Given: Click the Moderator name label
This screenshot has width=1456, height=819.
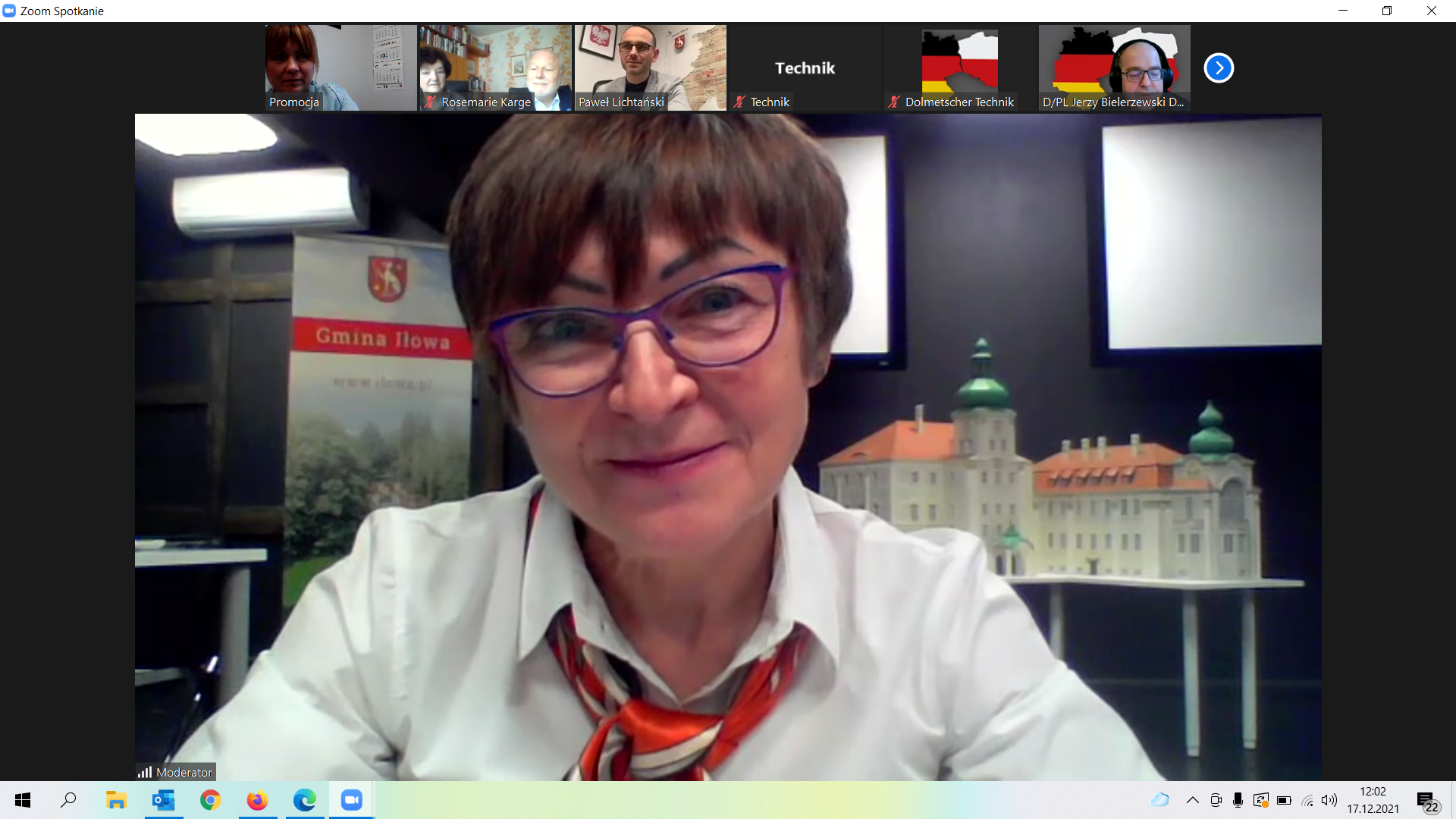Looking at the screenshot, I should pos(184,772).
